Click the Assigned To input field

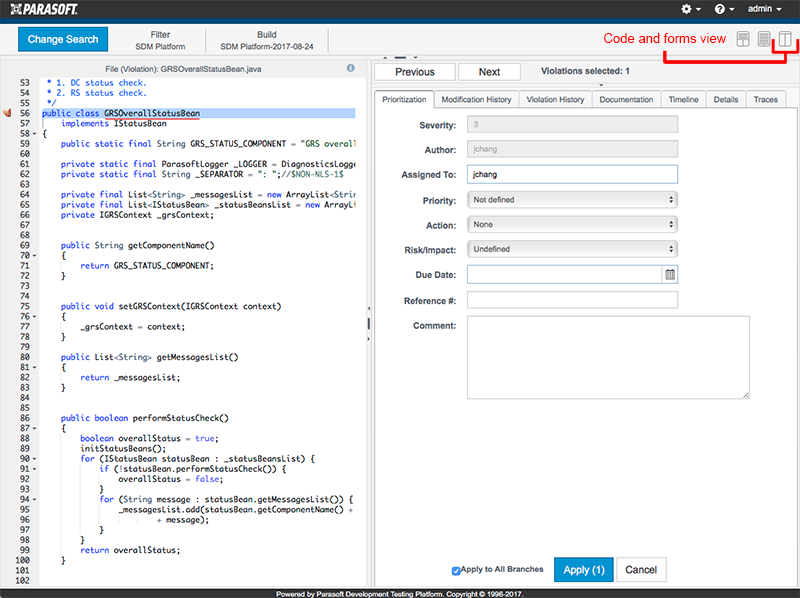pos(572,175)
